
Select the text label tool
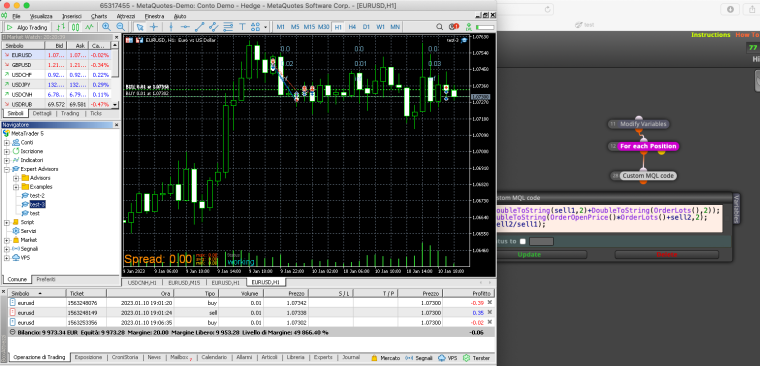242,27
